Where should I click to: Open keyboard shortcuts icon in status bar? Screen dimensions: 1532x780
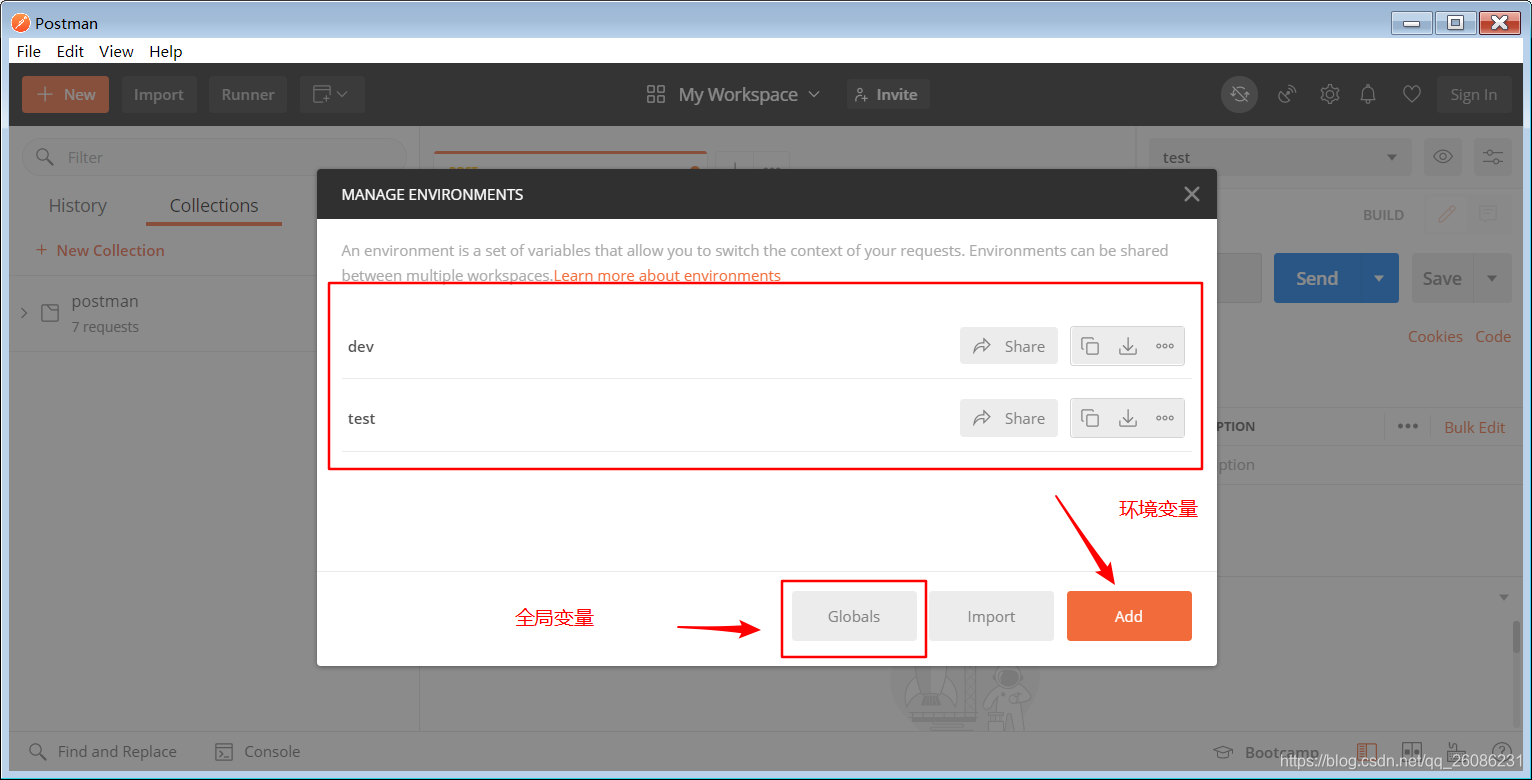(1457, 752)
